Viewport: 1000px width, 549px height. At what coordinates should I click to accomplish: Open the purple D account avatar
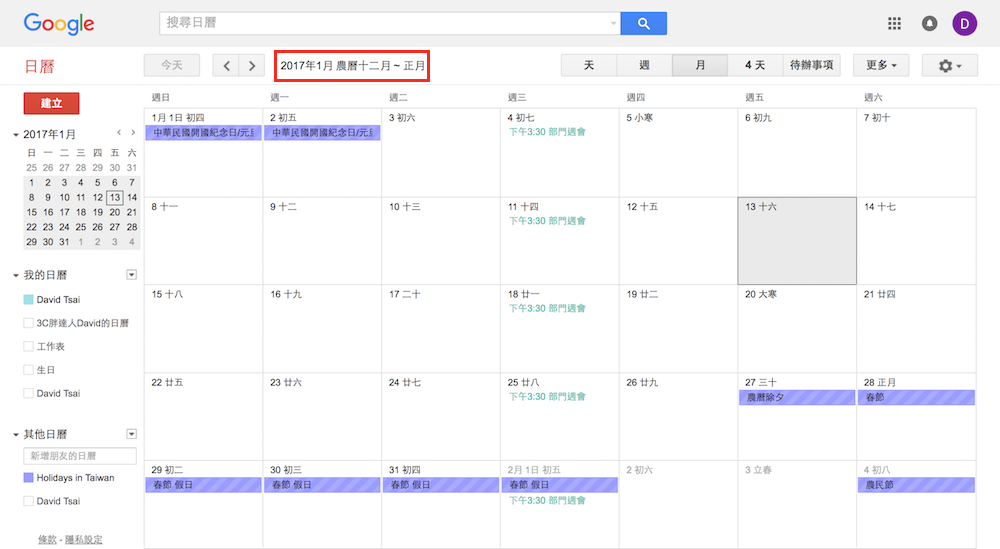pos(965,23)
